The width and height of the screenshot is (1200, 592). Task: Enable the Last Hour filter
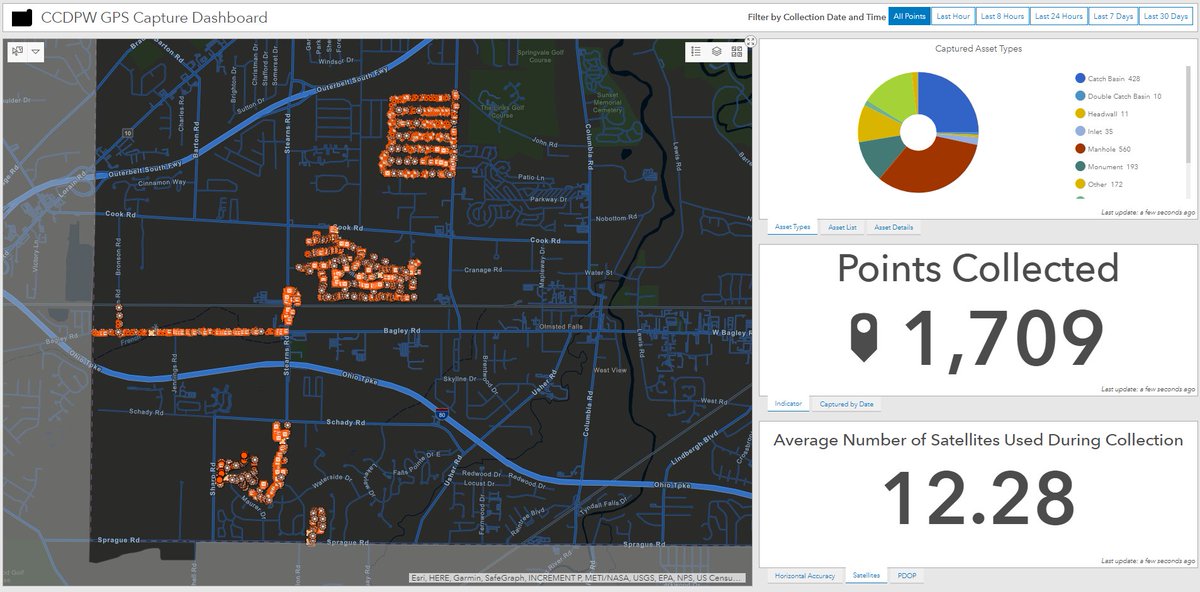[x=953, y=16]
